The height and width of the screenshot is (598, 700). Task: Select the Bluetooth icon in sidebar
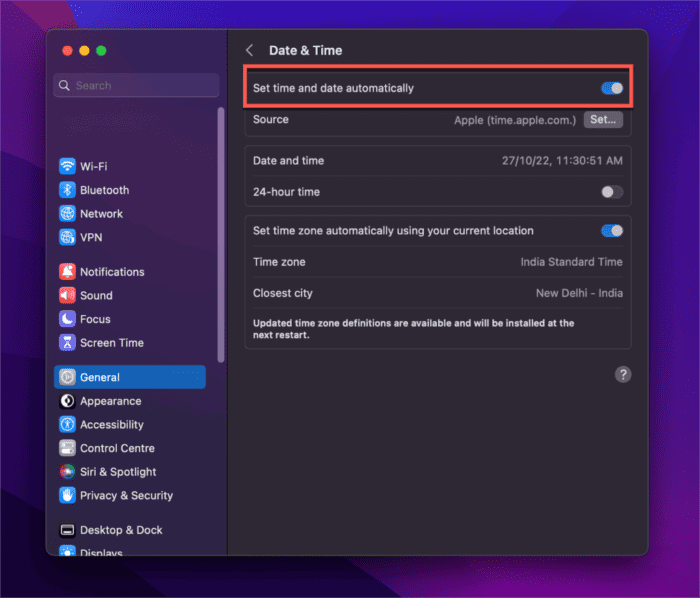click(x=67, y=190)
